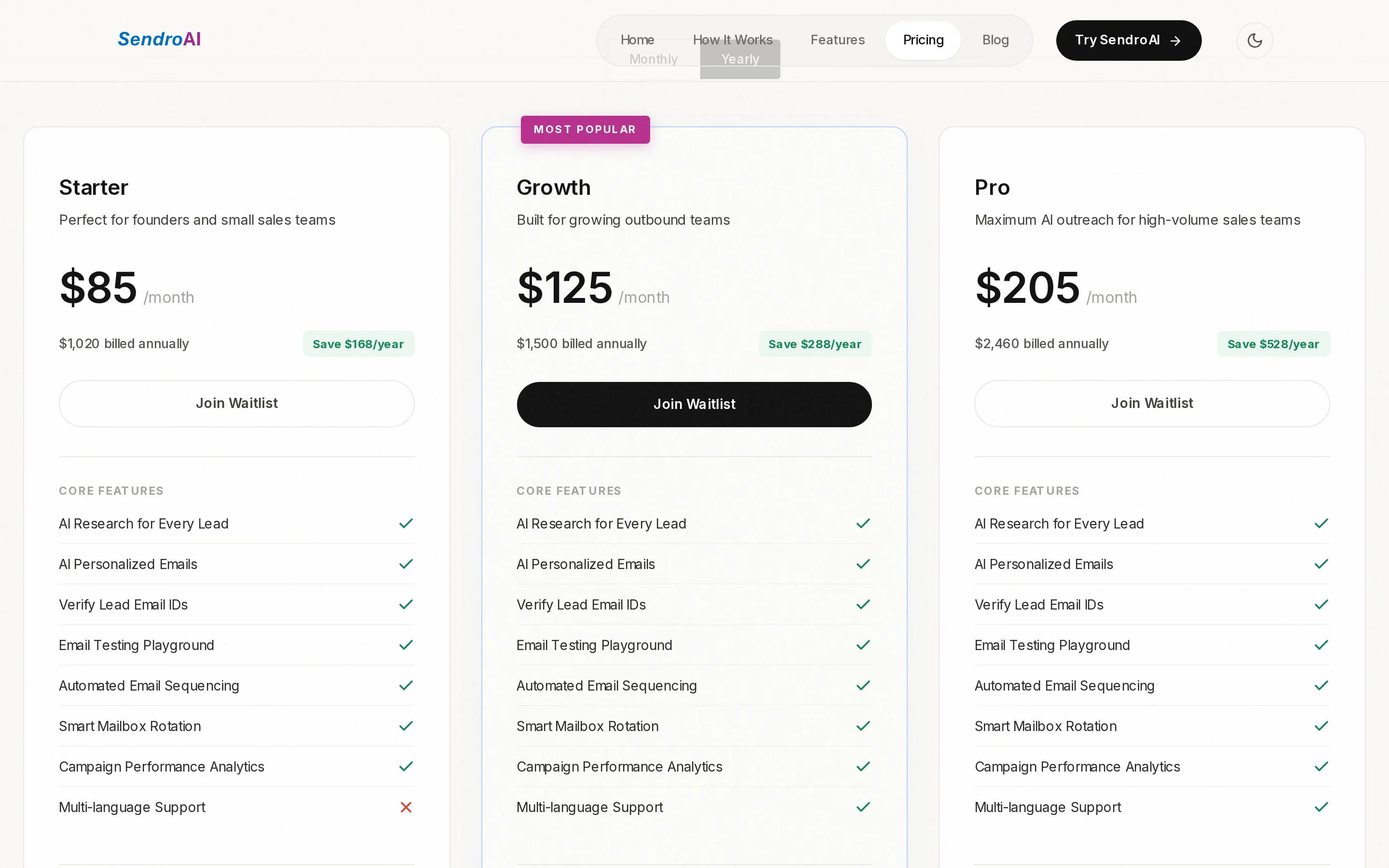Click the Growth plan title
The image size is (1389, 868).
coord(553,187)
